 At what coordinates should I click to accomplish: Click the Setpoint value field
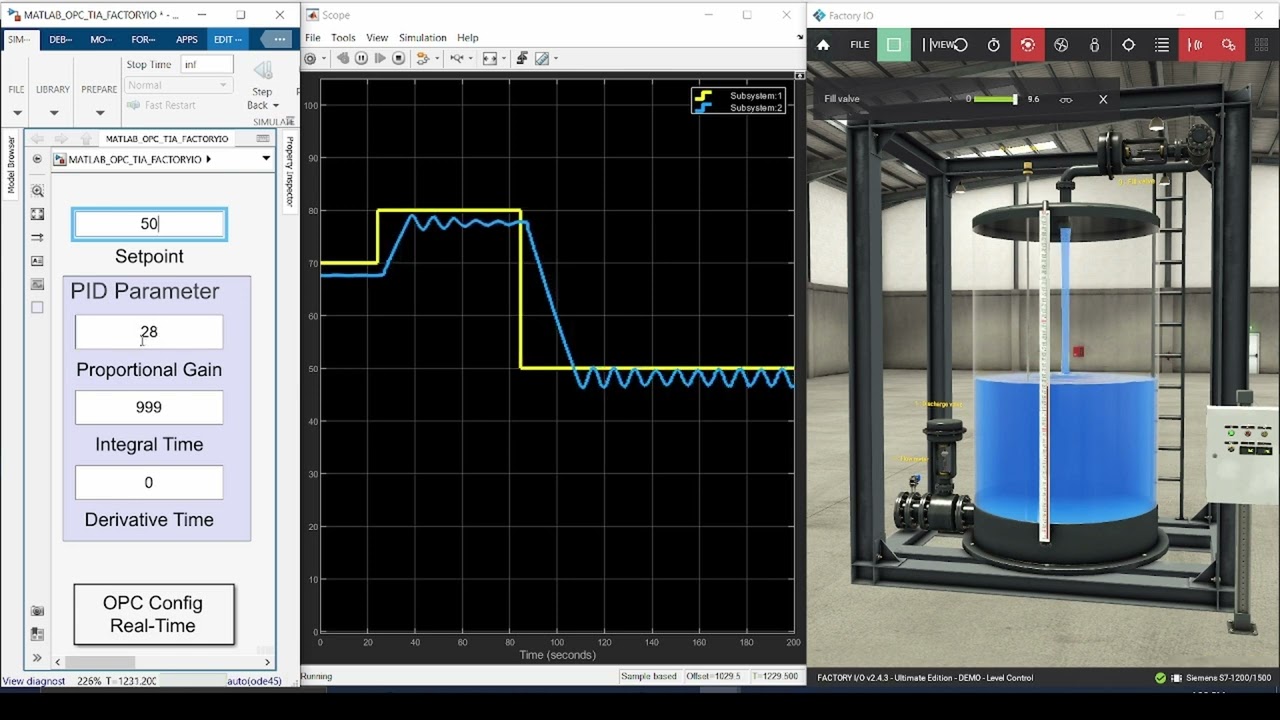click(149, 224)
